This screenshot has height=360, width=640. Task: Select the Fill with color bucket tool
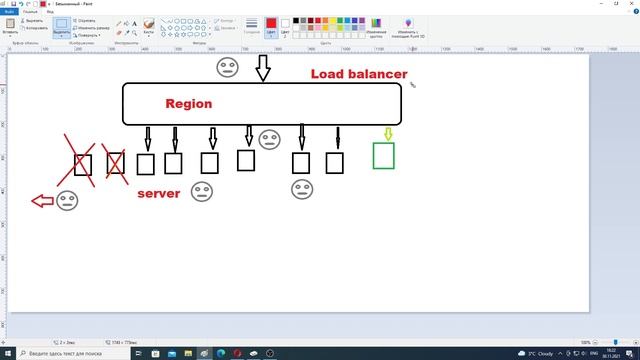coord(127,24)
